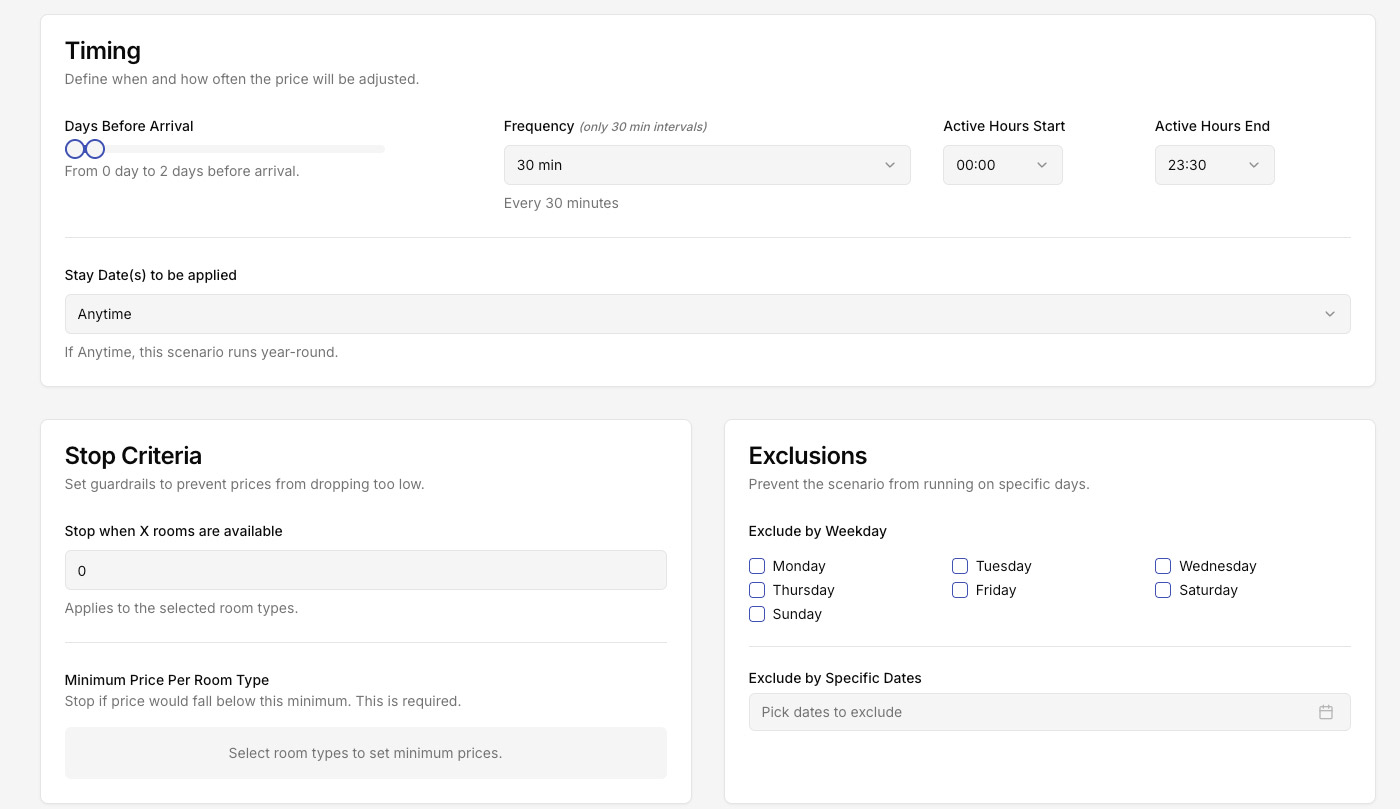Click the Days Before Arrival slider track
This screenshot has height=809, width=1400.
(x=250, y=149)
